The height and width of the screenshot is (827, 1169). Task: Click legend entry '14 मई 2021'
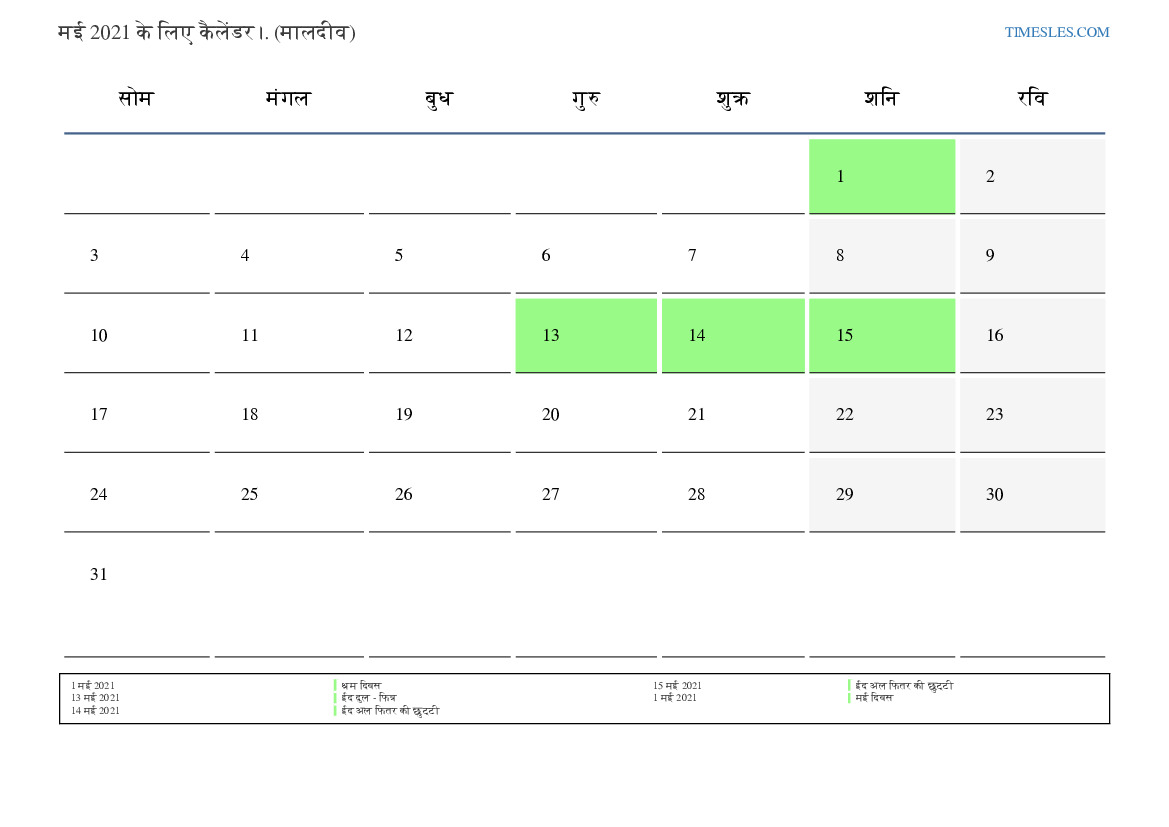tap(95, 711)
